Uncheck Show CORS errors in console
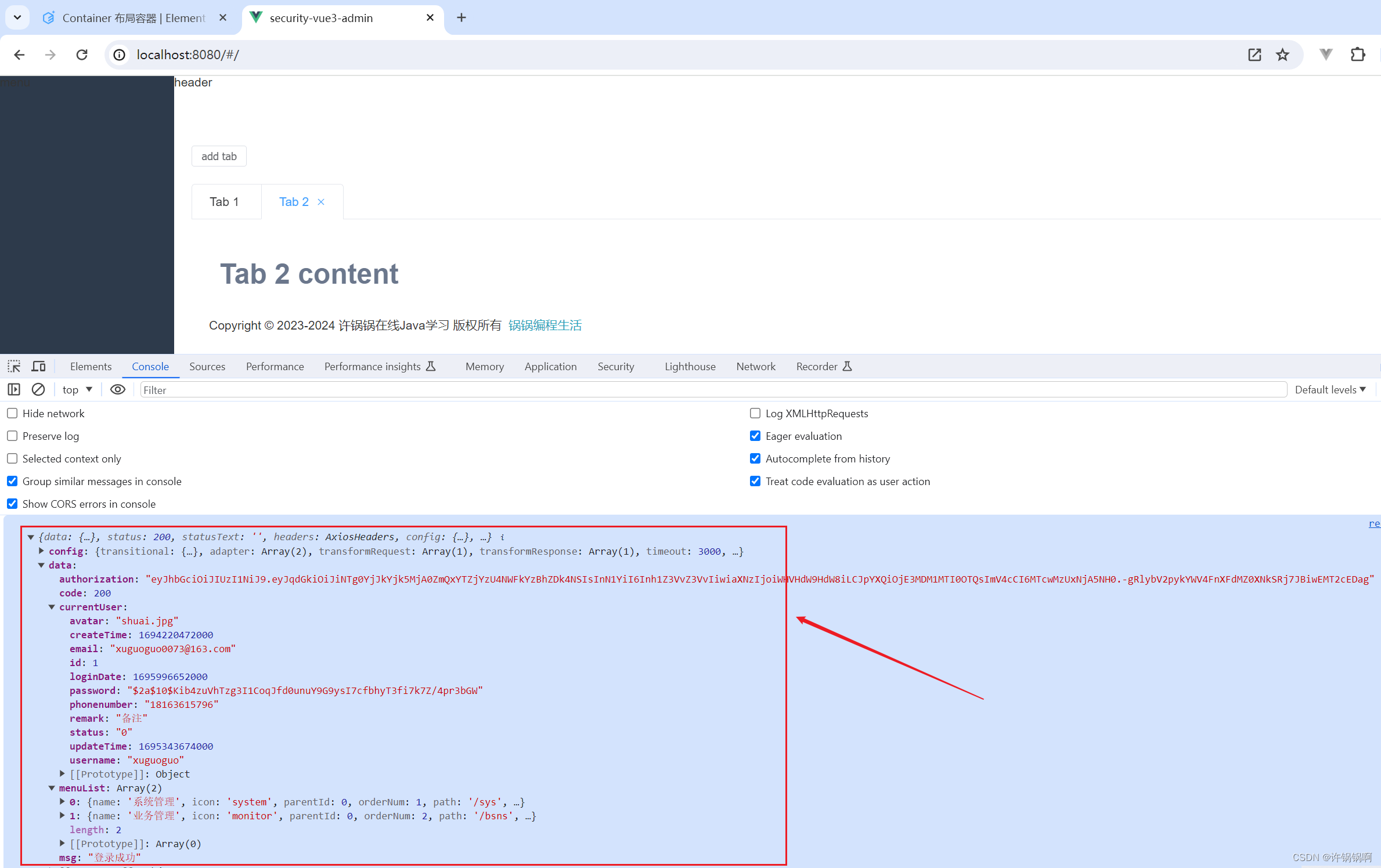Screen dimensions: 1381x868 [12, 504]
